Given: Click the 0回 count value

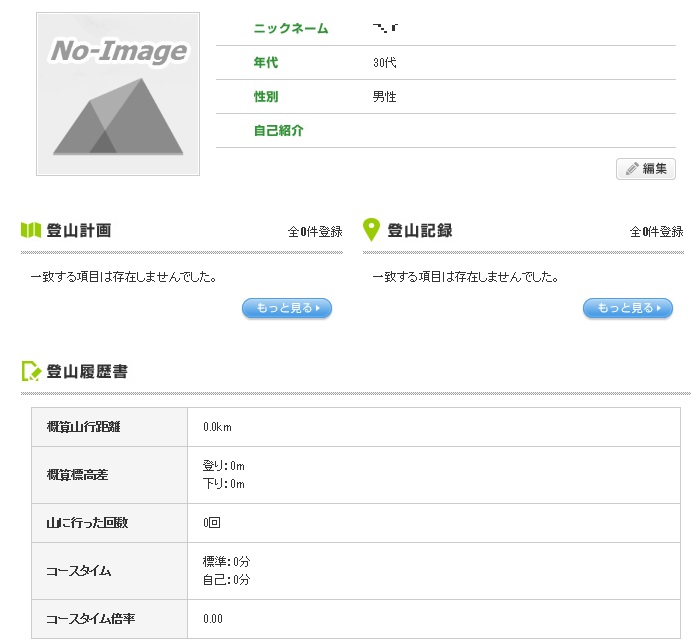Looking at the screenshot, I should pyautogui.click(x=212, y=523).
